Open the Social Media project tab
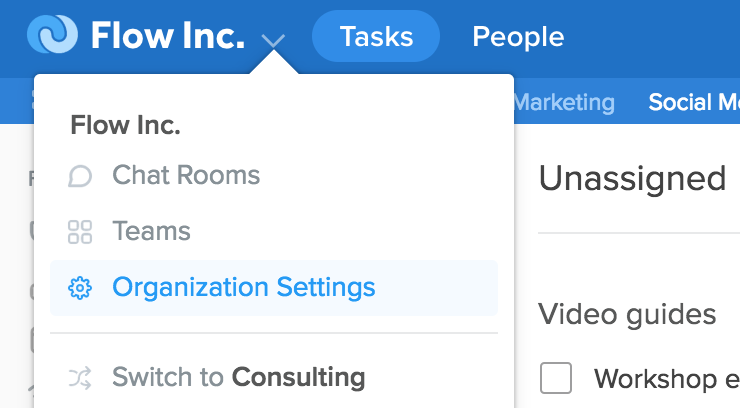 click(694, 102)
